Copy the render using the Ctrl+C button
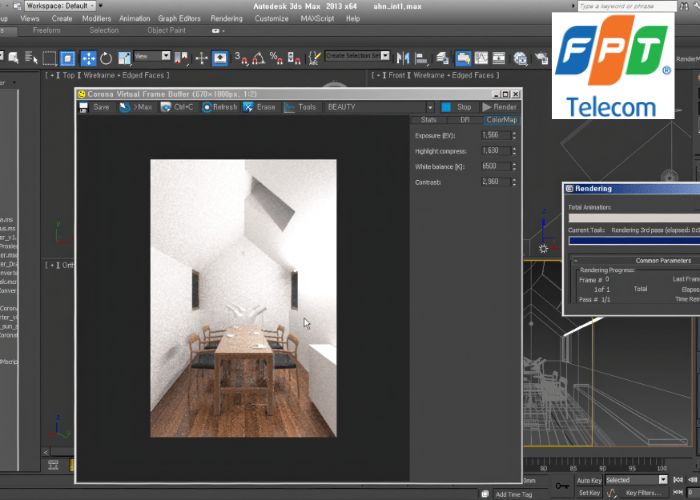Viewport: 700px width, 500px height. 177,107
